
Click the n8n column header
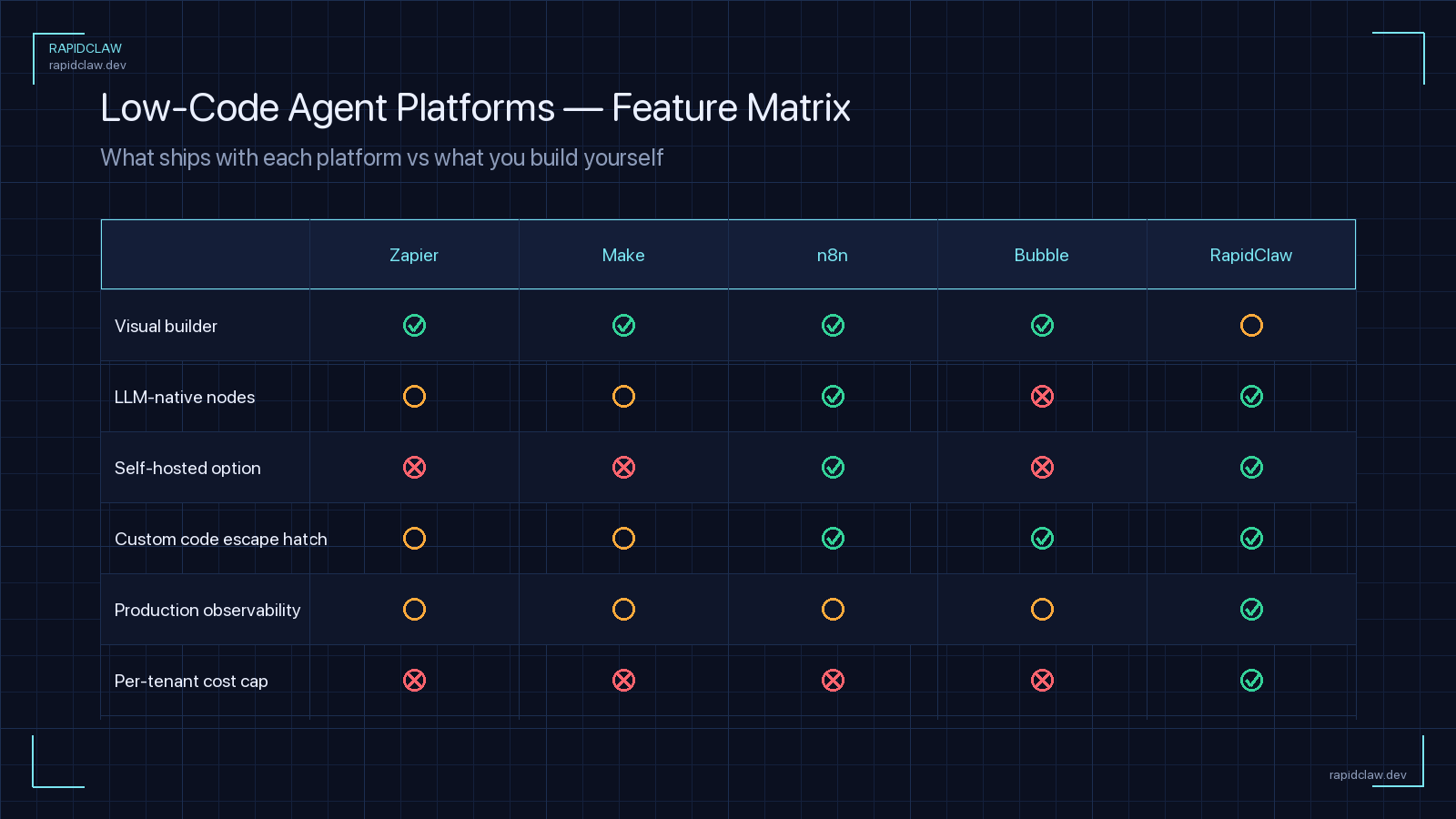click(833, 256)
